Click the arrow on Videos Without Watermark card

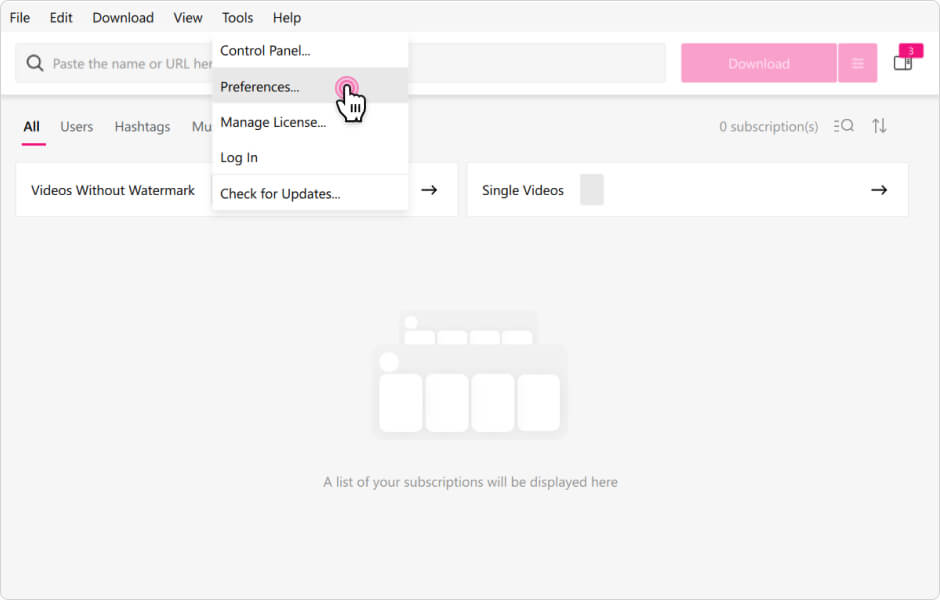point(429,190)
